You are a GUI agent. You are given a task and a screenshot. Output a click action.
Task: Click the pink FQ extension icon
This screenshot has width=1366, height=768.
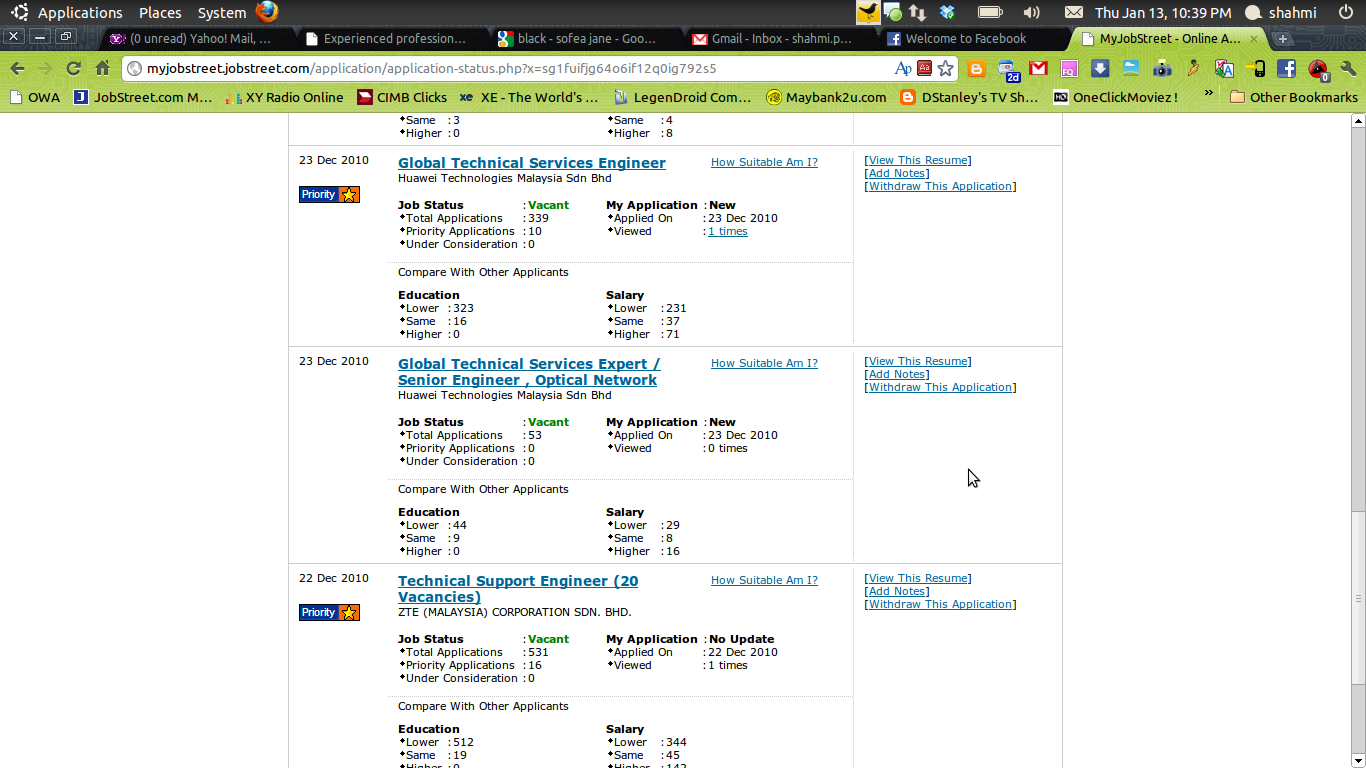point(1068,68)
